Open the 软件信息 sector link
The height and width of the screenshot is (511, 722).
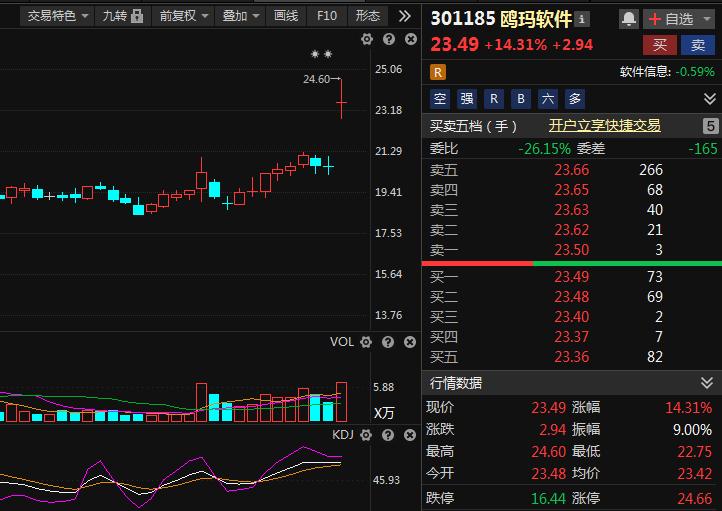667,71
